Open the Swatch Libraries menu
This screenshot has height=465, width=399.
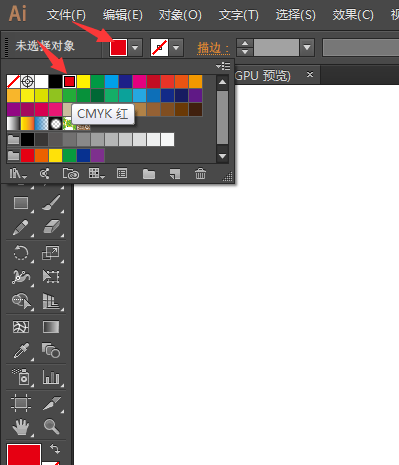pyautogui.click(x=17, y=174)
